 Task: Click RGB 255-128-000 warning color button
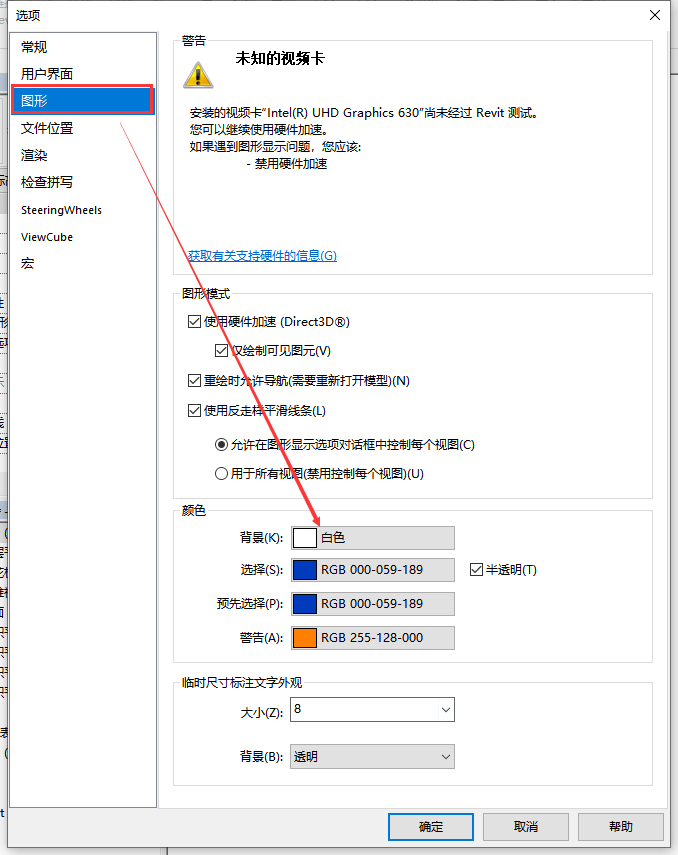pos(373,637)
